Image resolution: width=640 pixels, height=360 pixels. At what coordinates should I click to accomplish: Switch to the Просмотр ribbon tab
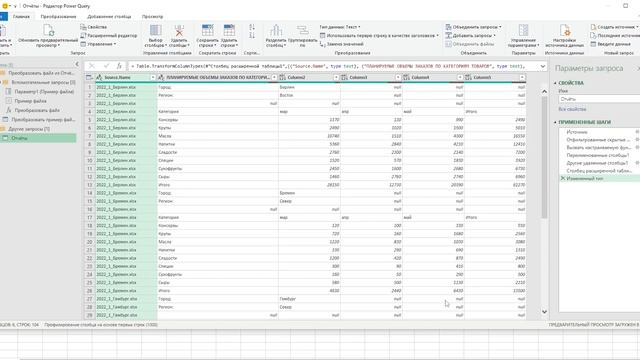[x=152, y=17]
